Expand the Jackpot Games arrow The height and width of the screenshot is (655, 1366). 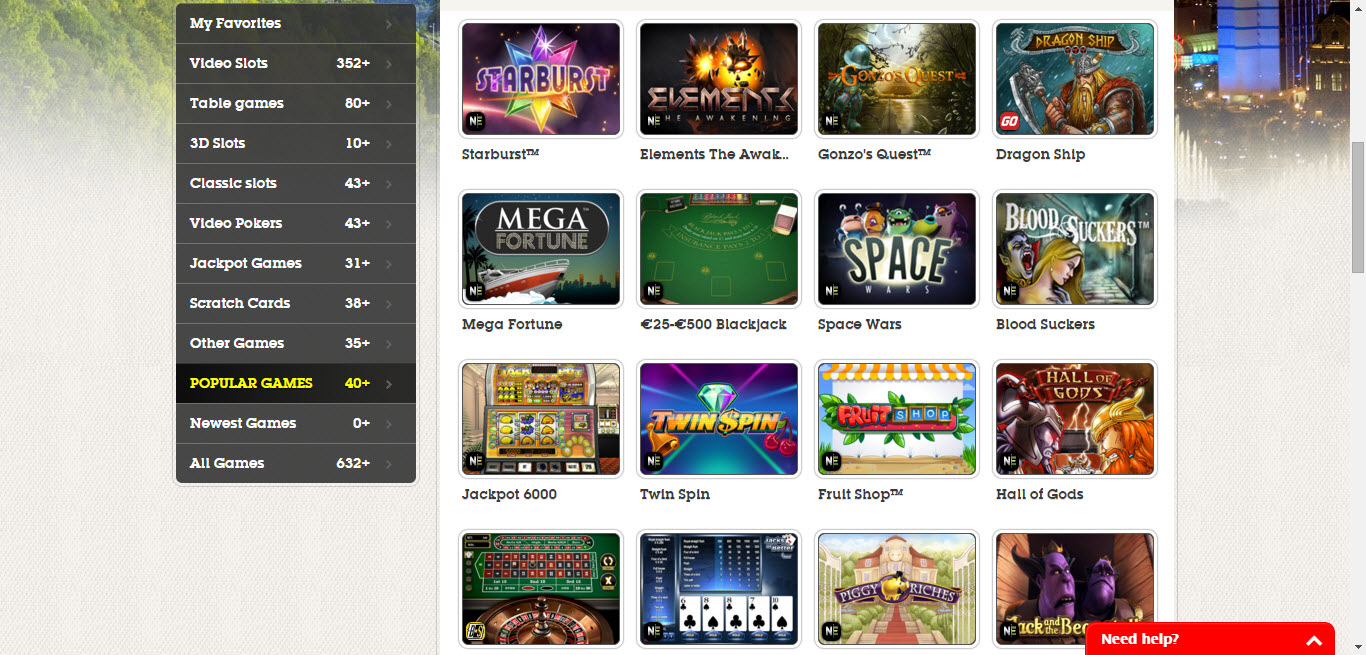[x=389, y=264]
